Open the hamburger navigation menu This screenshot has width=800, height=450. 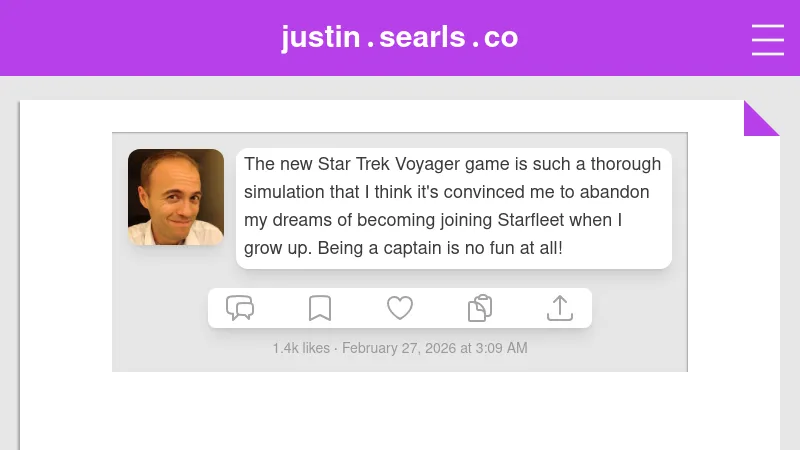pyautogui.click(x=767, y=39)
